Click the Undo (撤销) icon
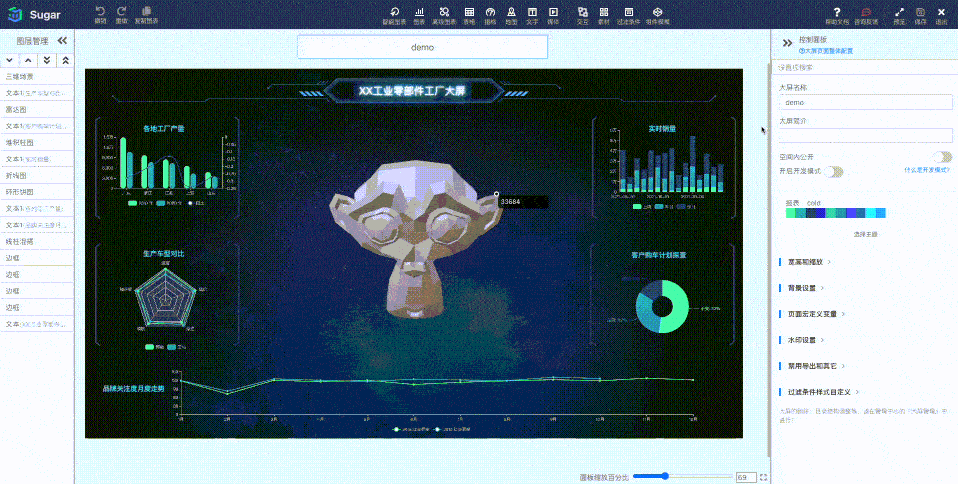This screenshot has height=484, width=958. (x=100, y=11)
